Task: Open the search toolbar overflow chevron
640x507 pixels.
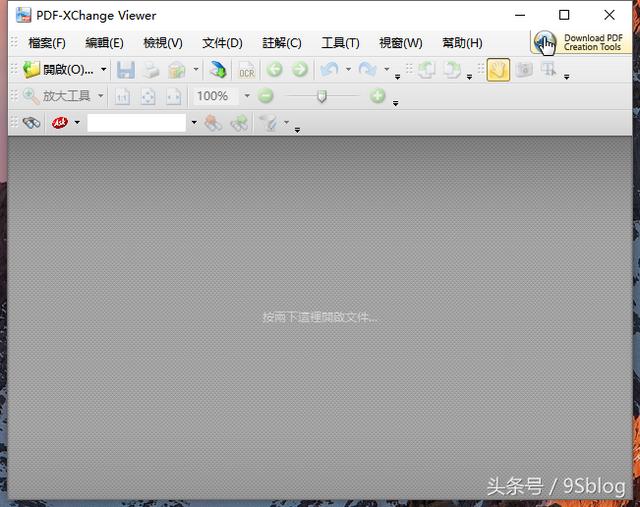Action: coord(297,130)
